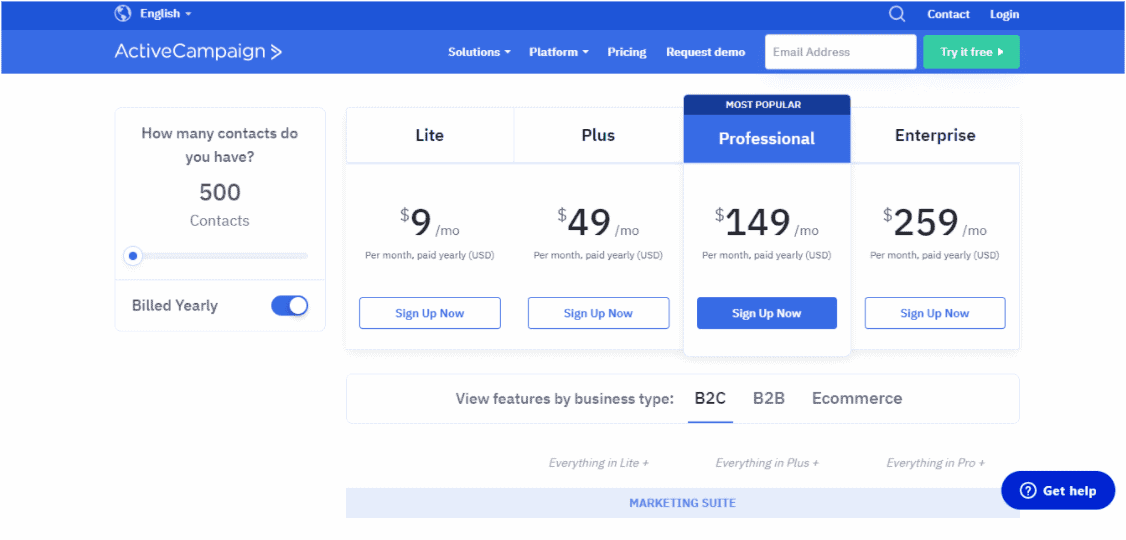
Task: Select the Enterprise plan tab
Action: point(935,135)
